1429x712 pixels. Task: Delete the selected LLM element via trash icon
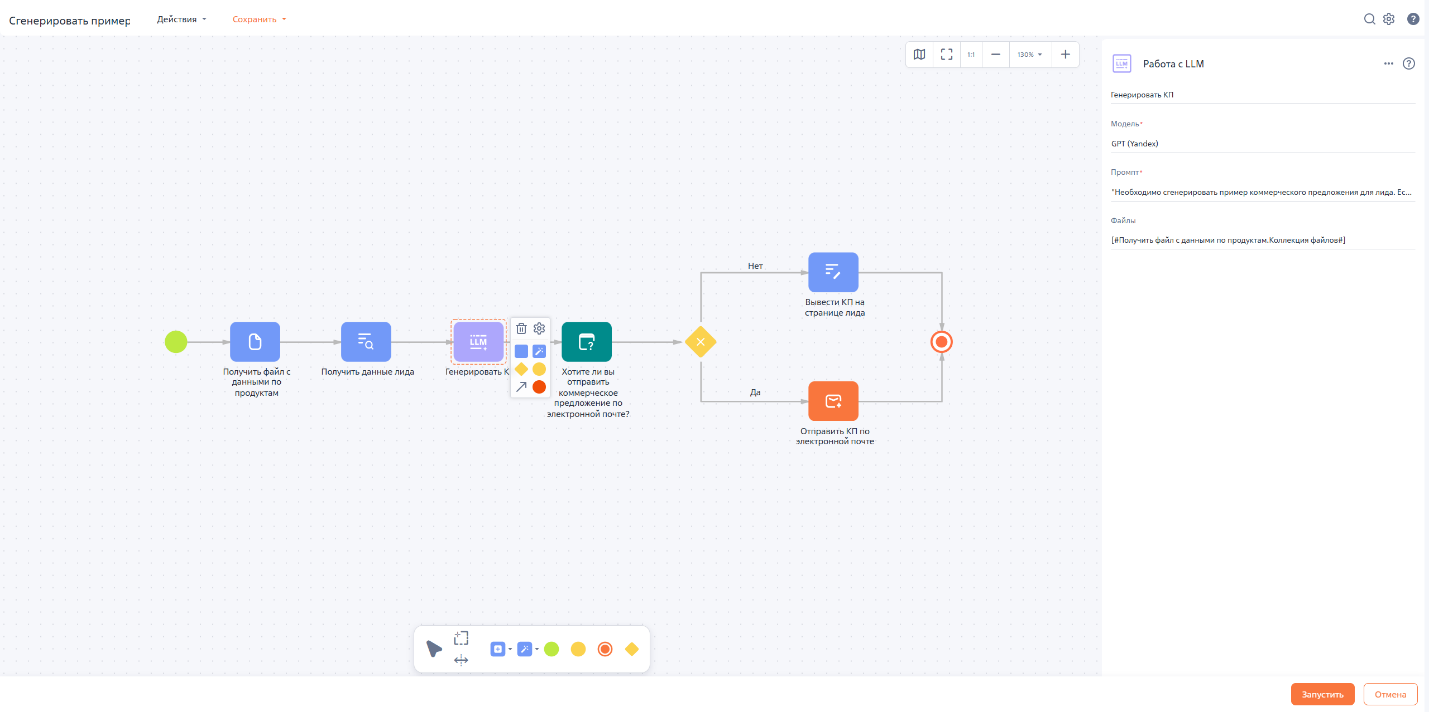521,328
